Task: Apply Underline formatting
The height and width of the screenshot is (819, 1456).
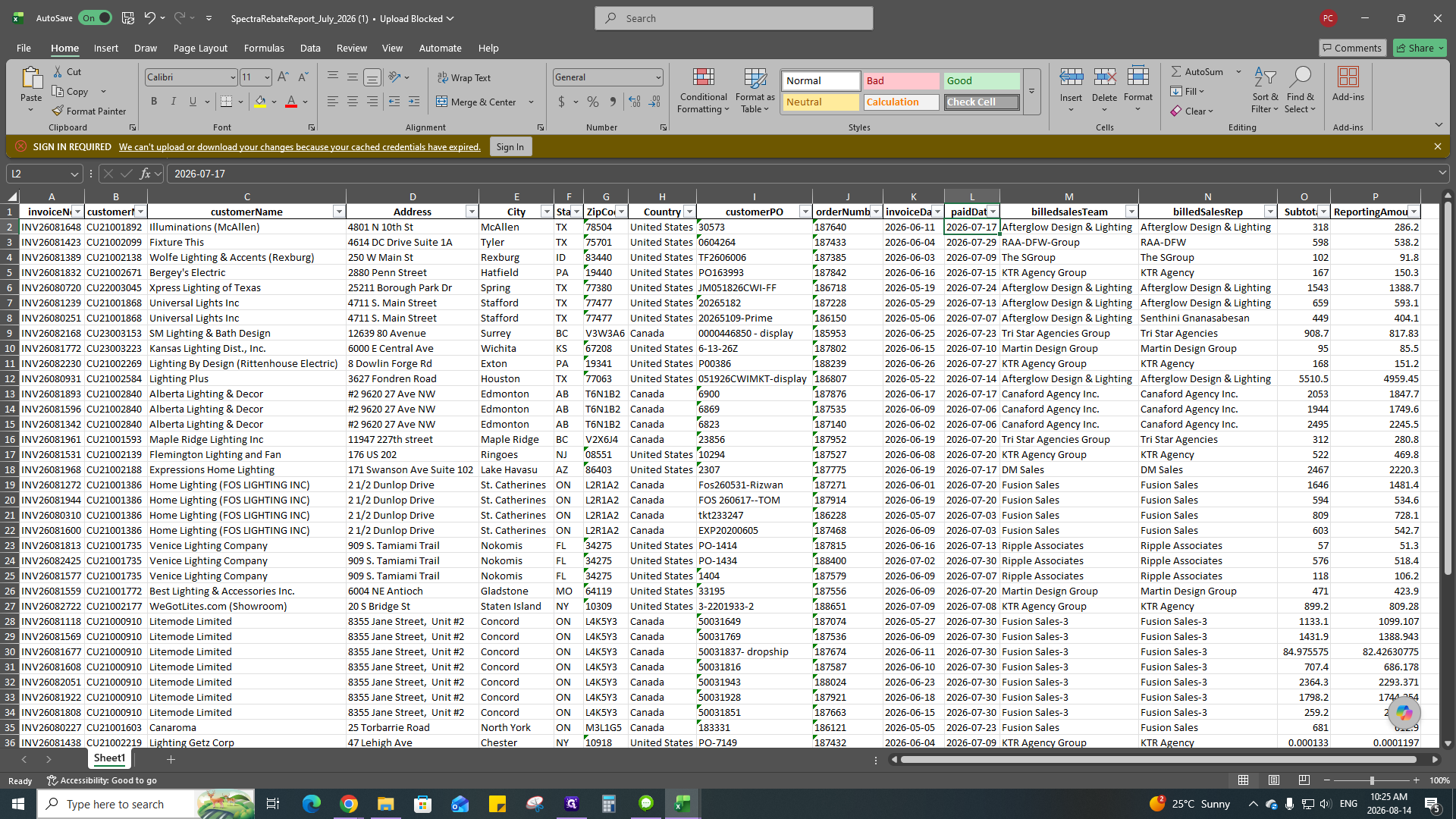Action: point(193,102)
